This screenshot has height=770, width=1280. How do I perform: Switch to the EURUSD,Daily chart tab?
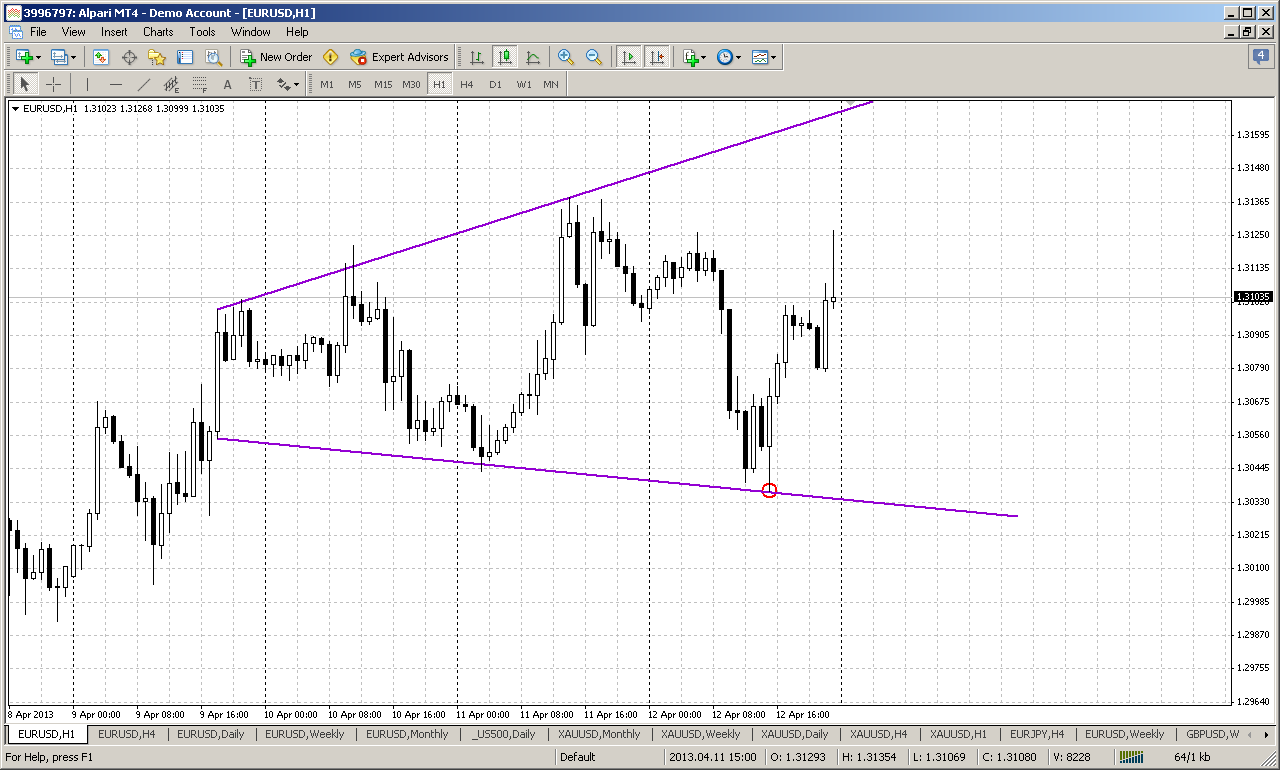(x=211, y=734)
